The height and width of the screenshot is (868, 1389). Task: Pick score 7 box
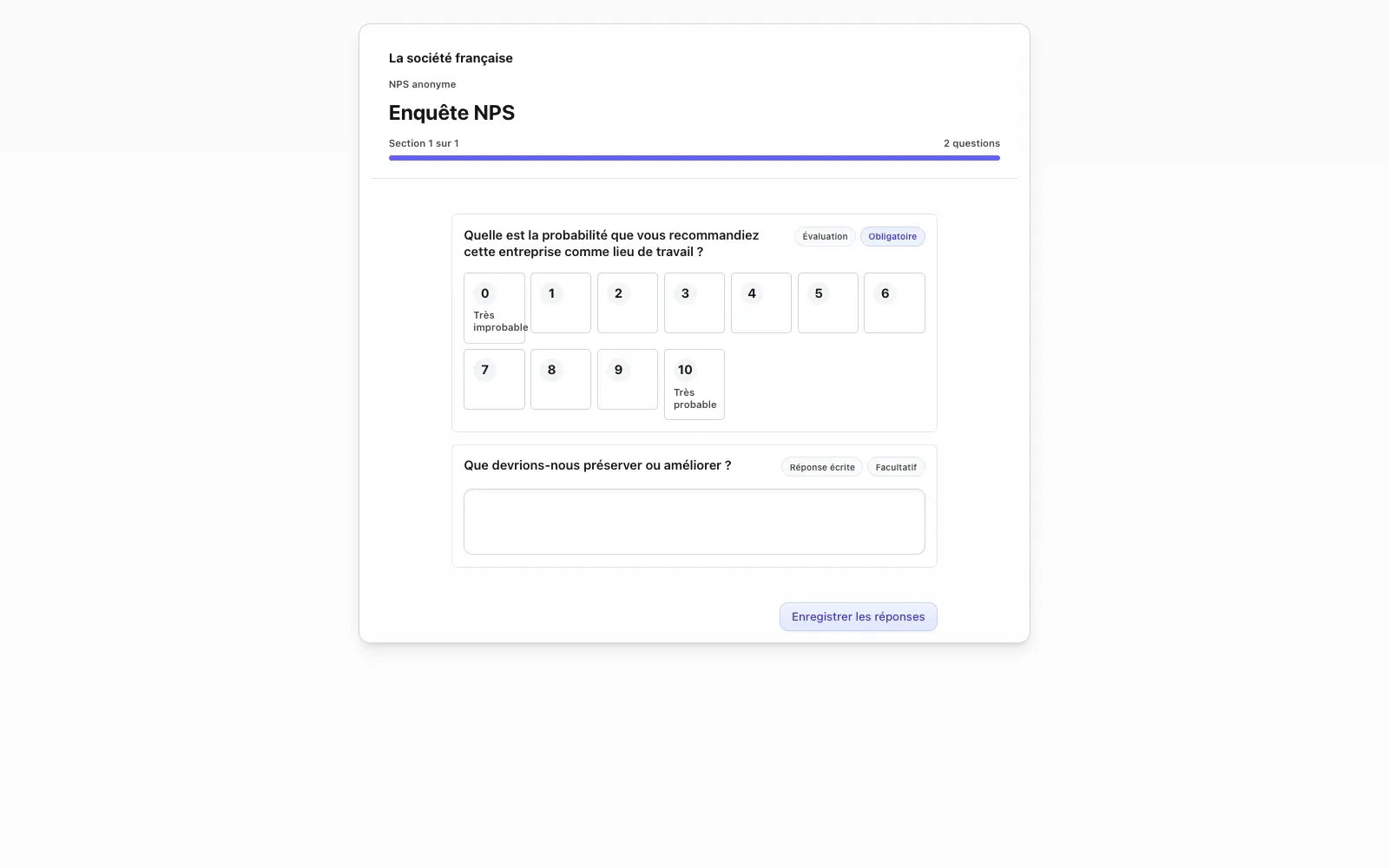tap(494, 379)
